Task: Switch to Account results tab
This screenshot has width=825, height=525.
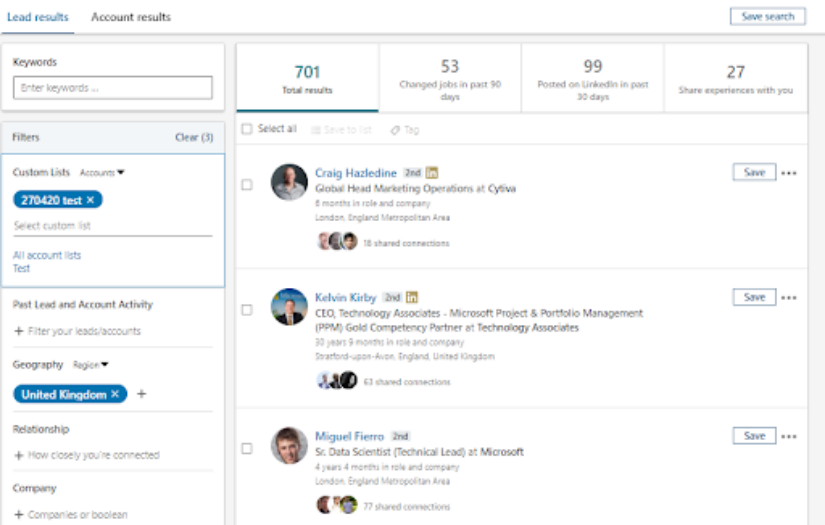Action: [131, 17]
